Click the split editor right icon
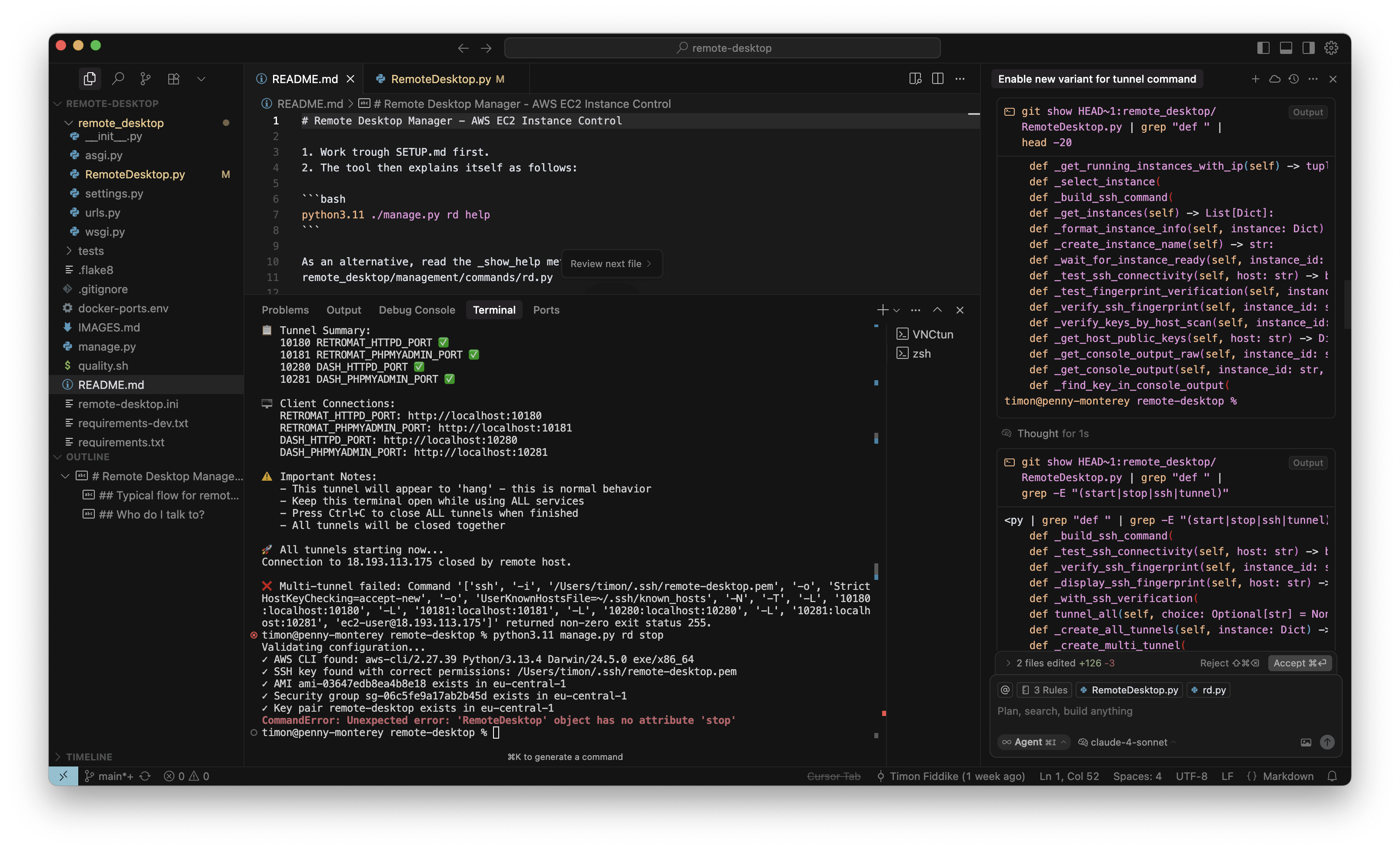 coord(937,78)
